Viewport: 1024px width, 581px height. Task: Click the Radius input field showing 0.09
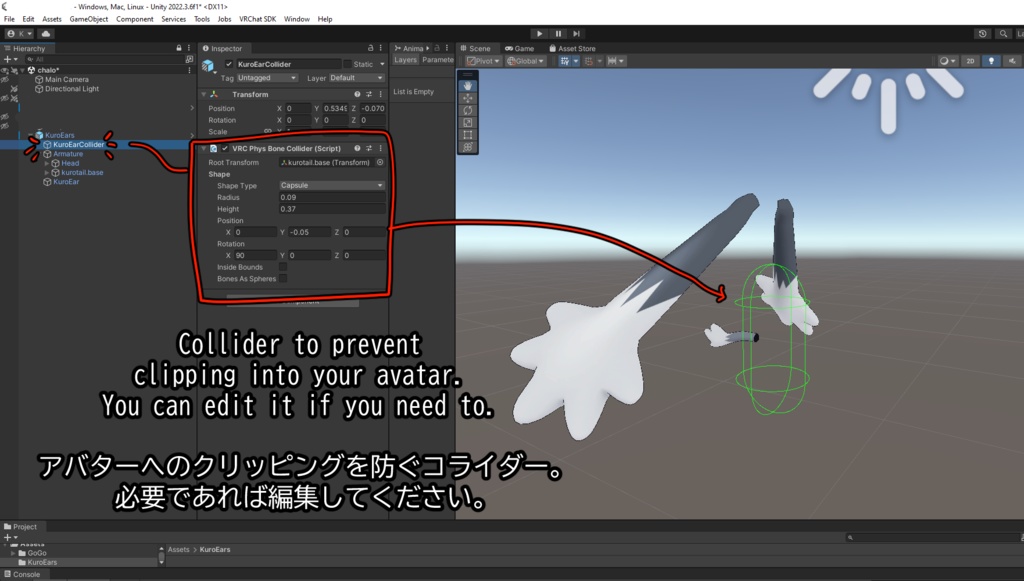pos(332,198)
